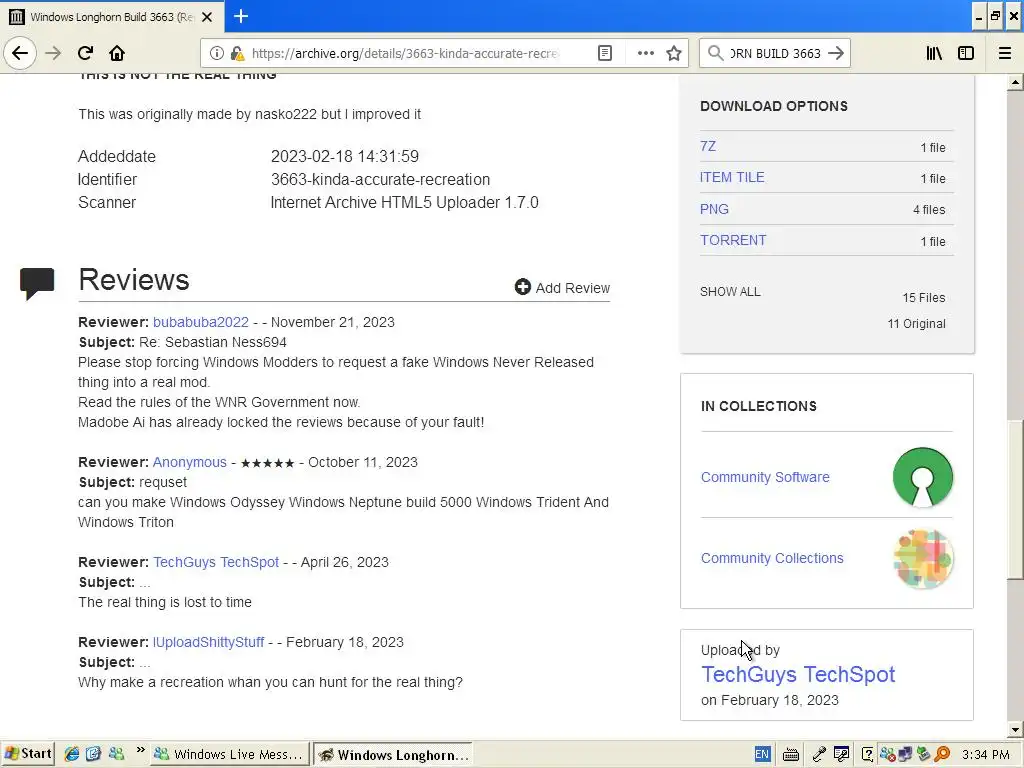Open the Anonymous reviewer link

pos(189,462)
